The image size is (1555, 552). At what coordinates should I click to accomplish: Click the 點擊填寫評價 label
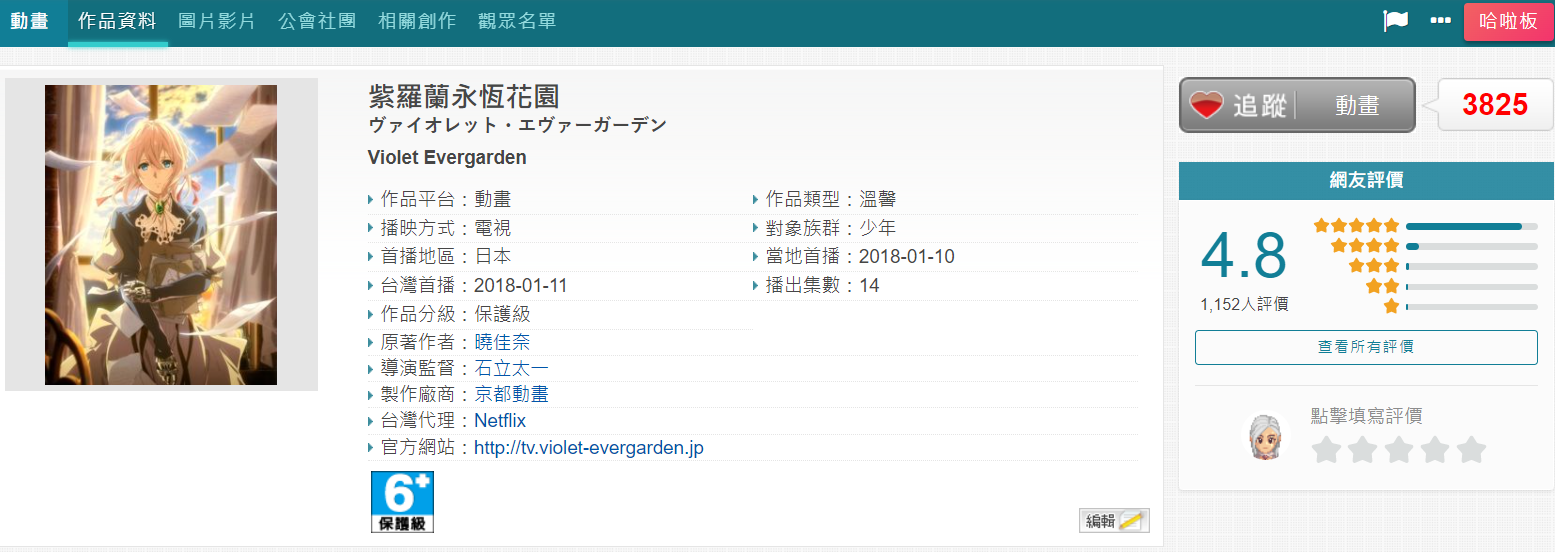[1366, 416]
